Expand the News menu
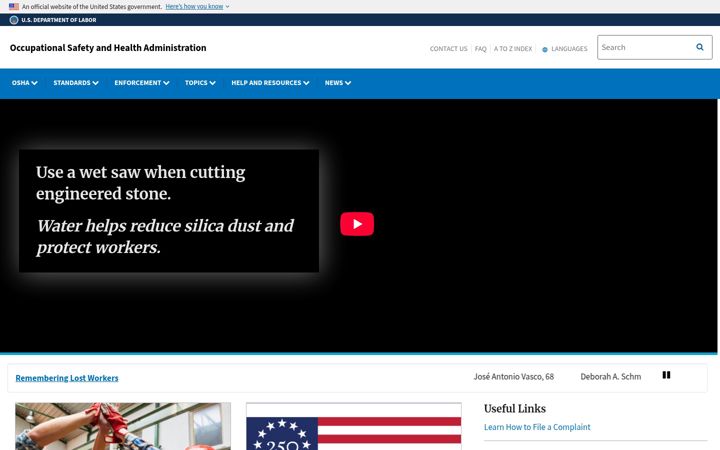 [x=338, y=83]
